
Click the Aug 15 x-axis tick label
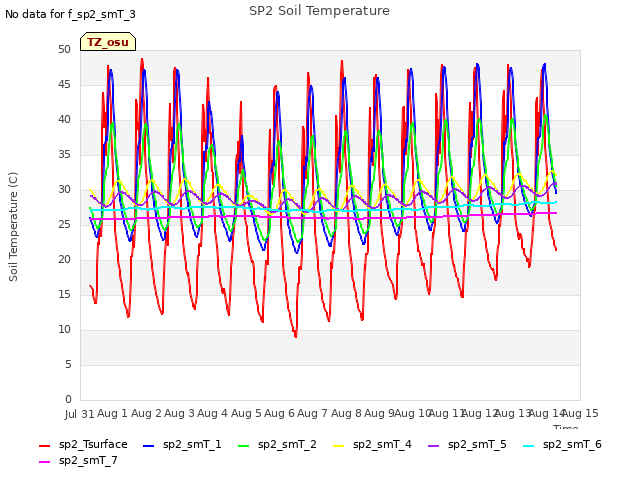[580, 413]
